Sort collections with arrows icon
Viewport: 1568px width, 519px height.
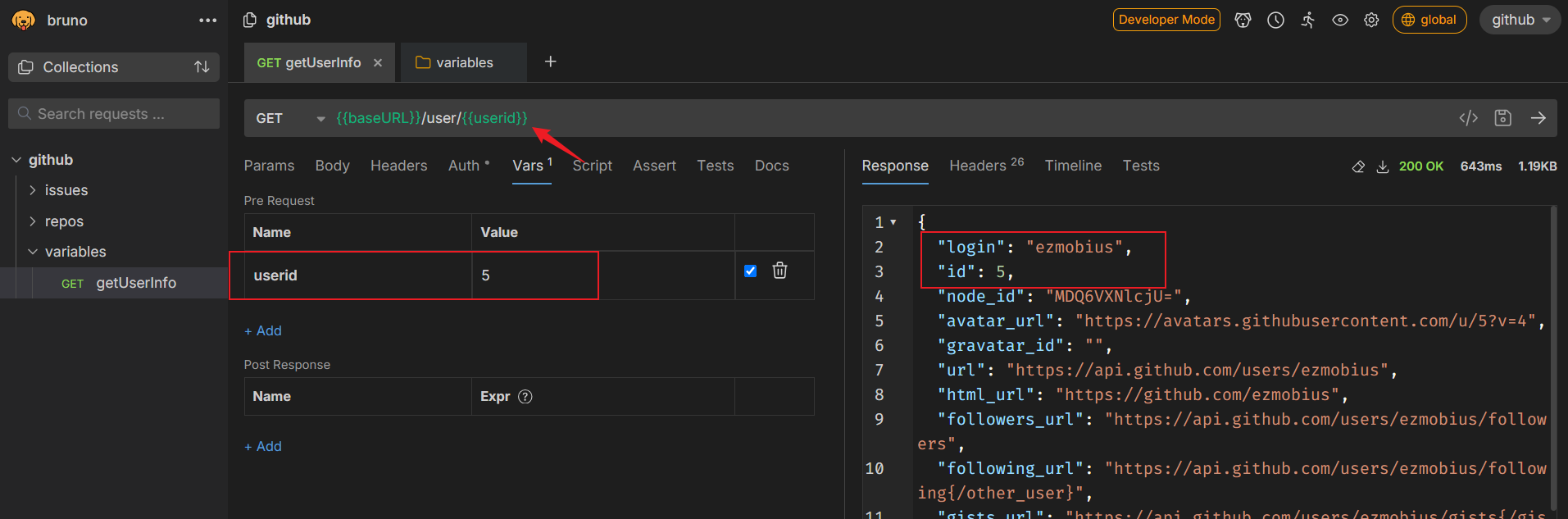click(x=202, y=67)
